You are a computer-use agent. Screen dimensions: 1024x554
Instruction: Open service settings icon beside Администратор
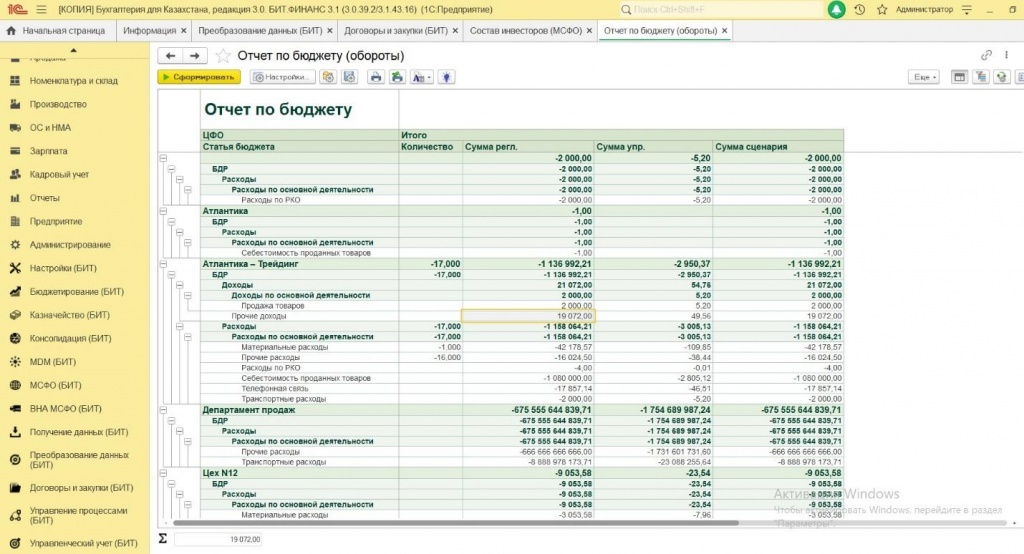coord(967,10)
